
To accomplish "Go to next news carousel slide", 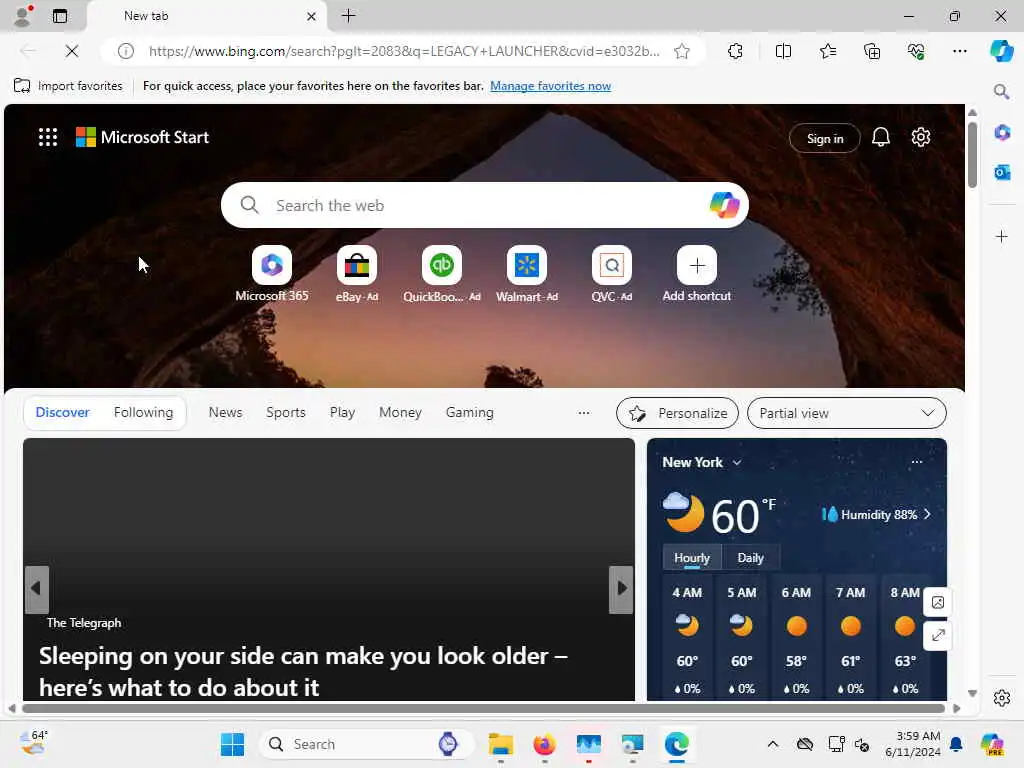I will tap(621, 589).
